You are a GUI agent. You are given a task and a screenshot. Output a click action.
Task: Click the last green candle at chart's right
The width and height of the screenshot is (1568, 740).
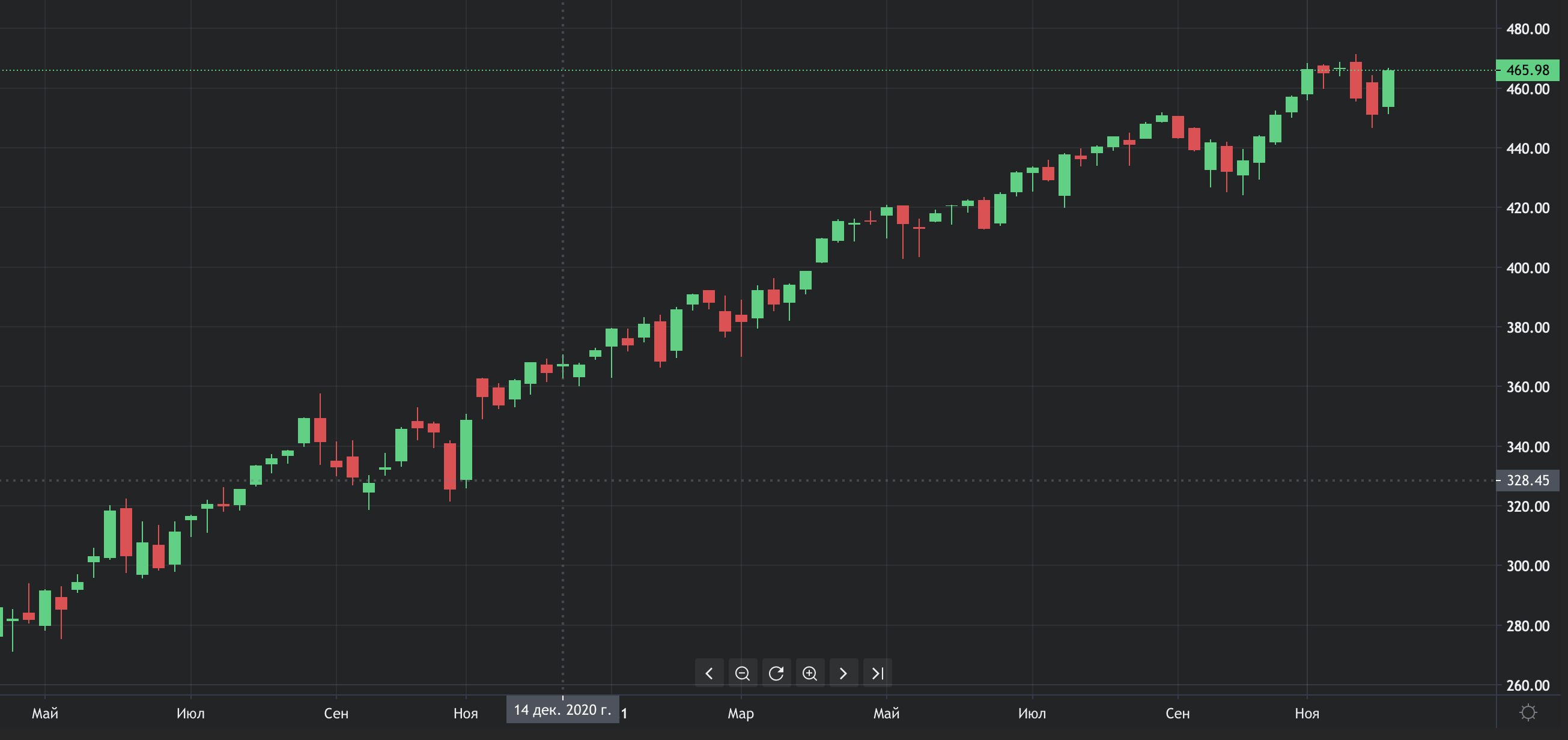[1388, 89]
